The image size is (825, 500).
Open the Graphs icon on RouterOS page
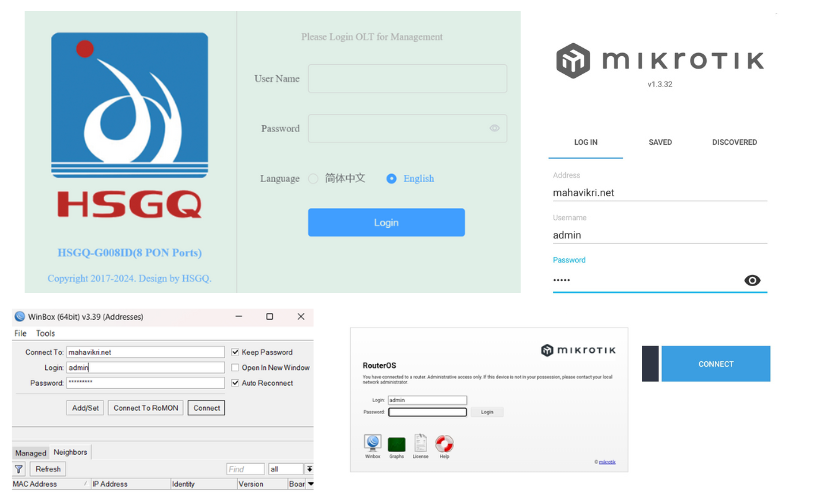click(396, 443)
